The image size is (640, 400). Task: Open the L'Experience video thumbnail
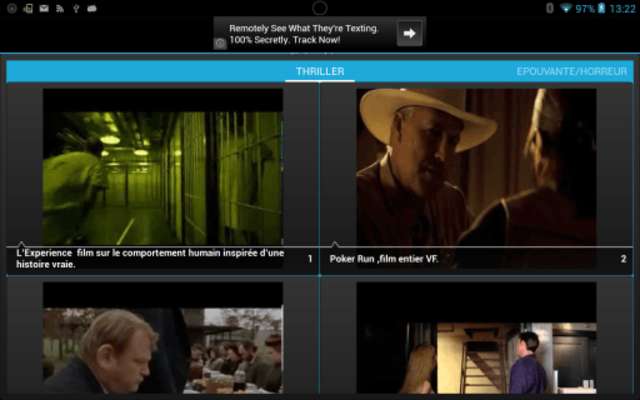pos(163,167)
